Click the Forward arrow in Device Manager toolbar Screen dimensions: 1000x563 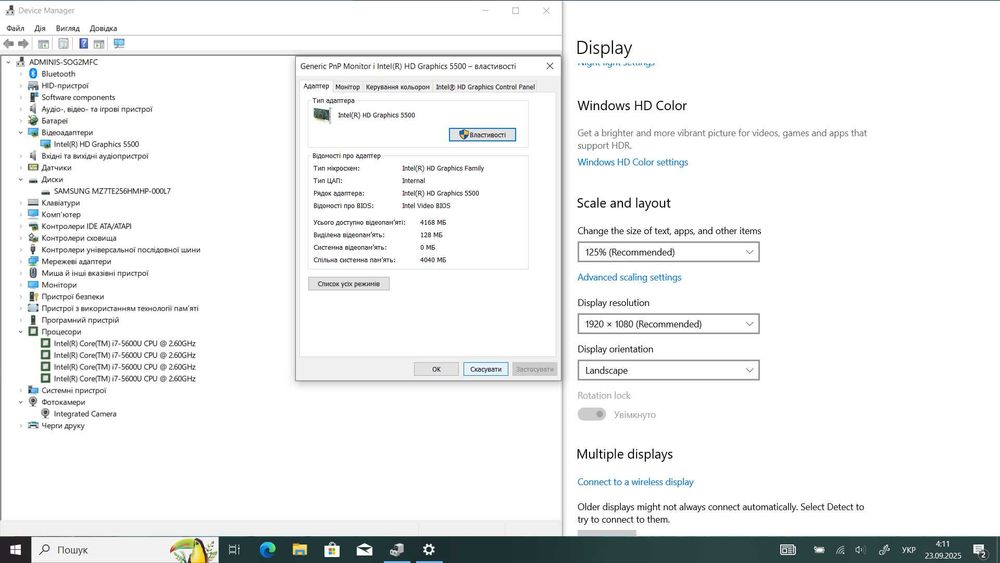coord(24,43)
